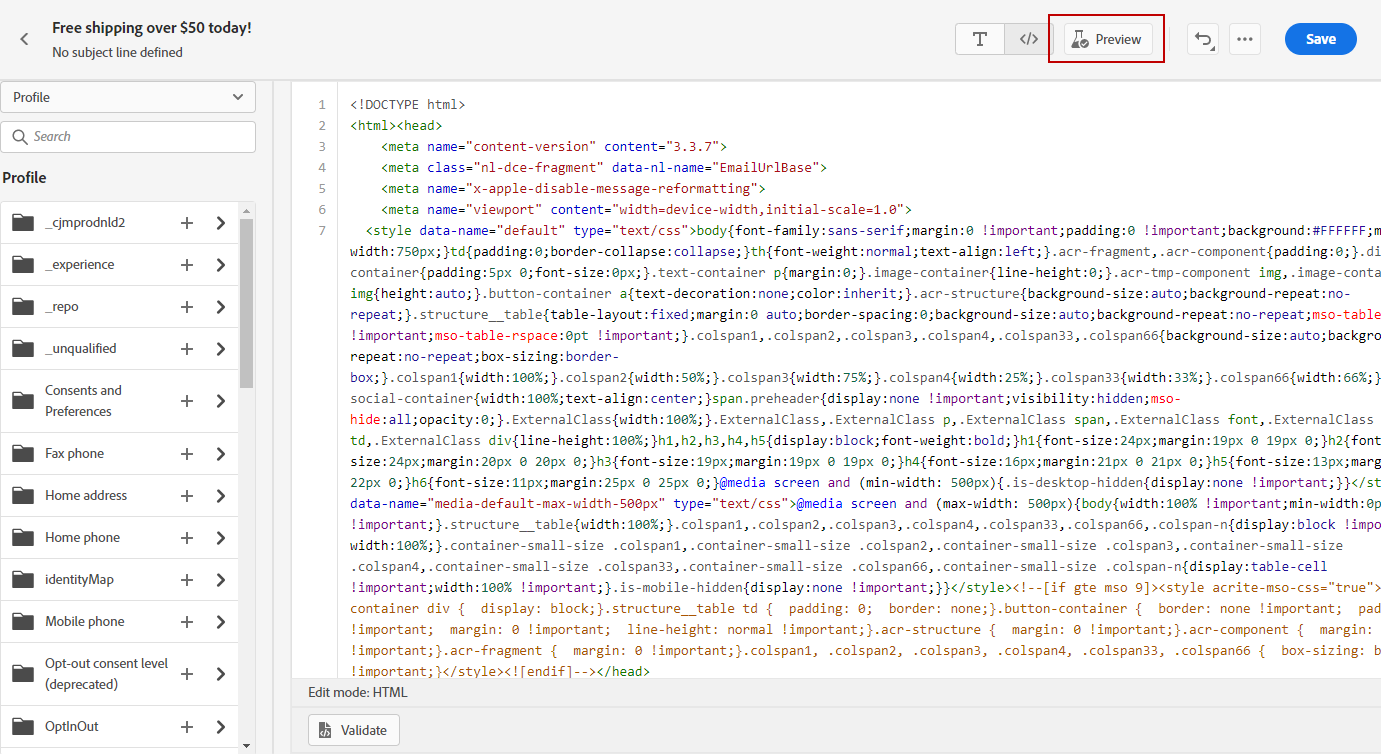Open the more options ellipsis menu
The image size is (1381, 754).
1245,39
